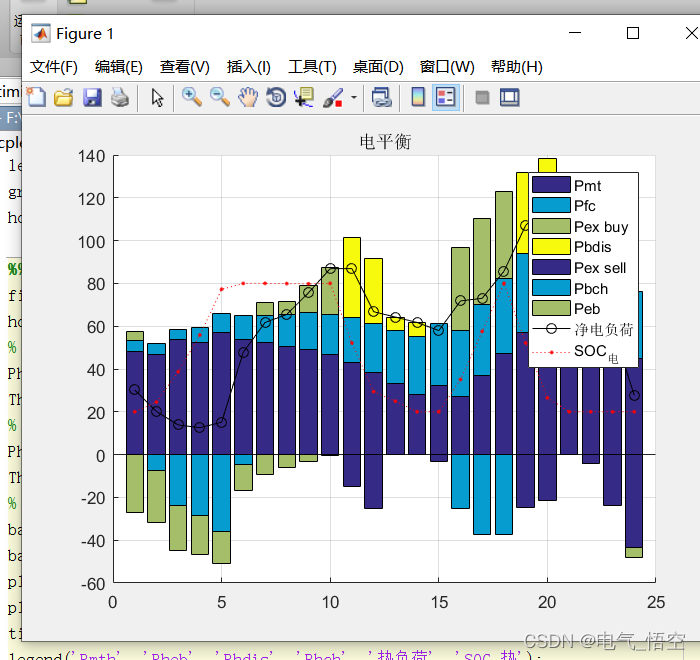Maximize the Figure 1 window
700x660 pixels.
633,33
